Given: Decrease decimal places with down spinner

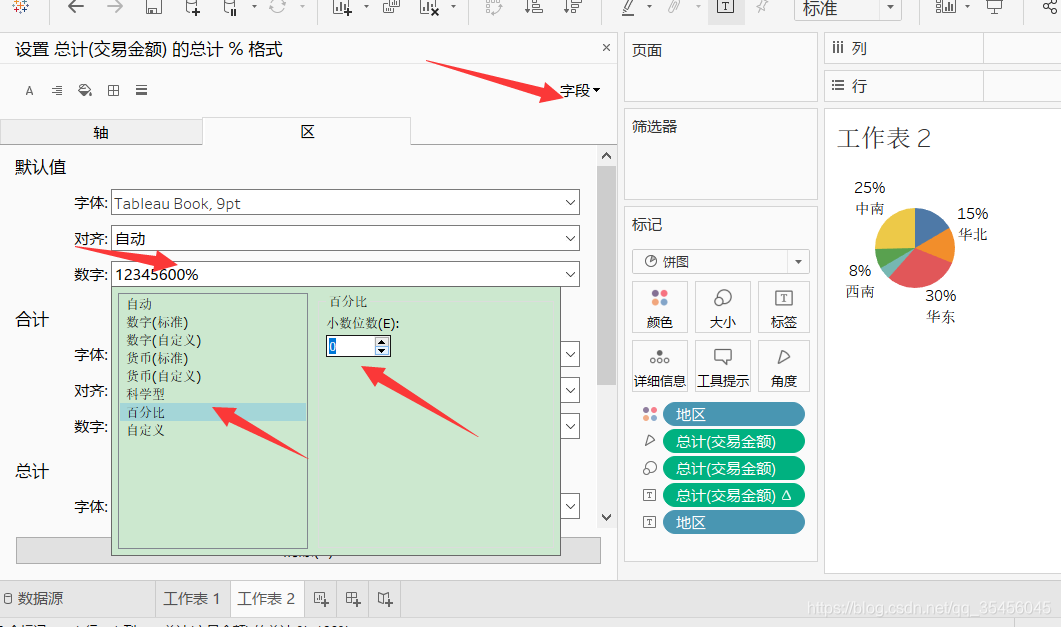Looking at the screenshot, I should tap(382, 351).
